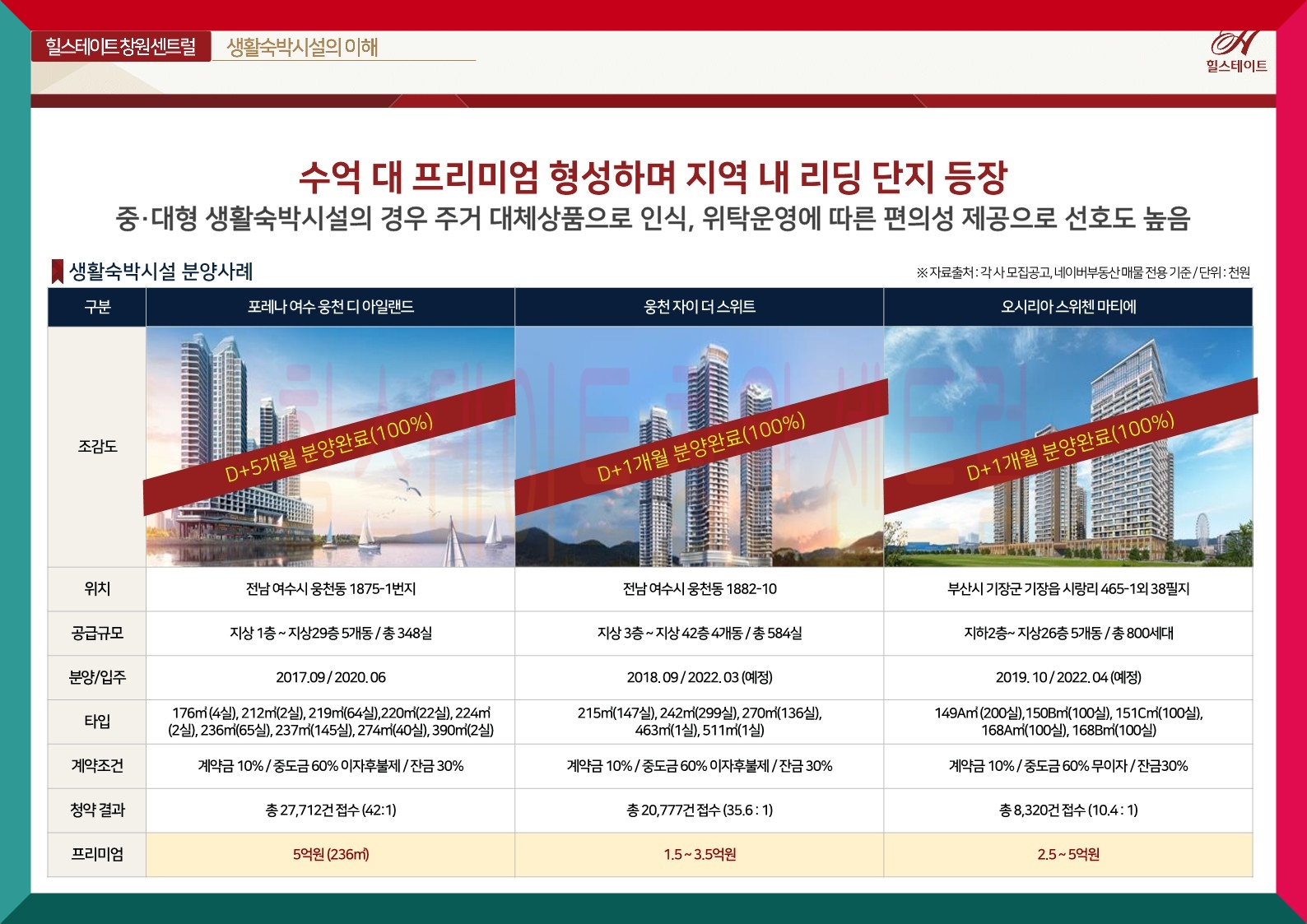The image size is (1307, 924).
Task: Click the 타입 row label
Action: (97, 722)
